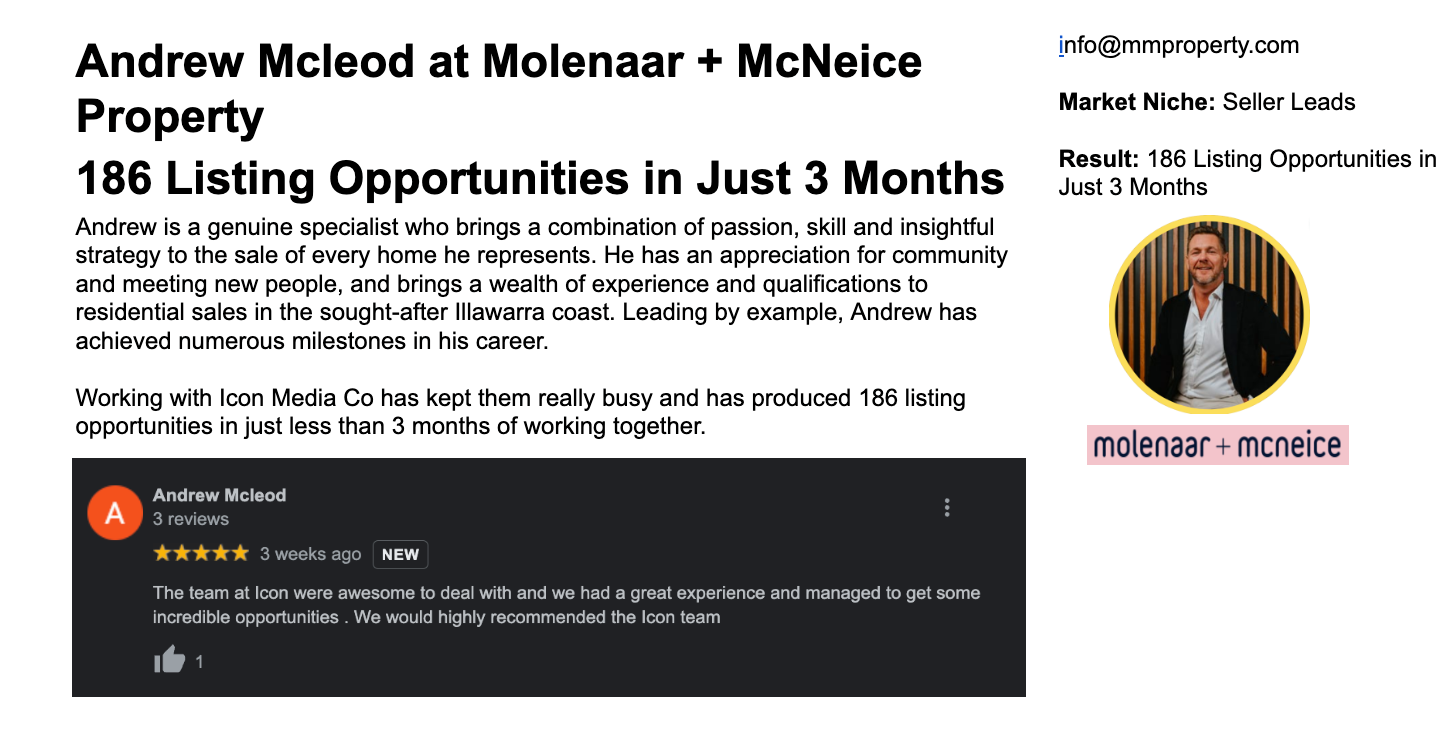Open the three-dot review options menu
Viewport: 1456px width, 747px height.
(x=947, y=507)
